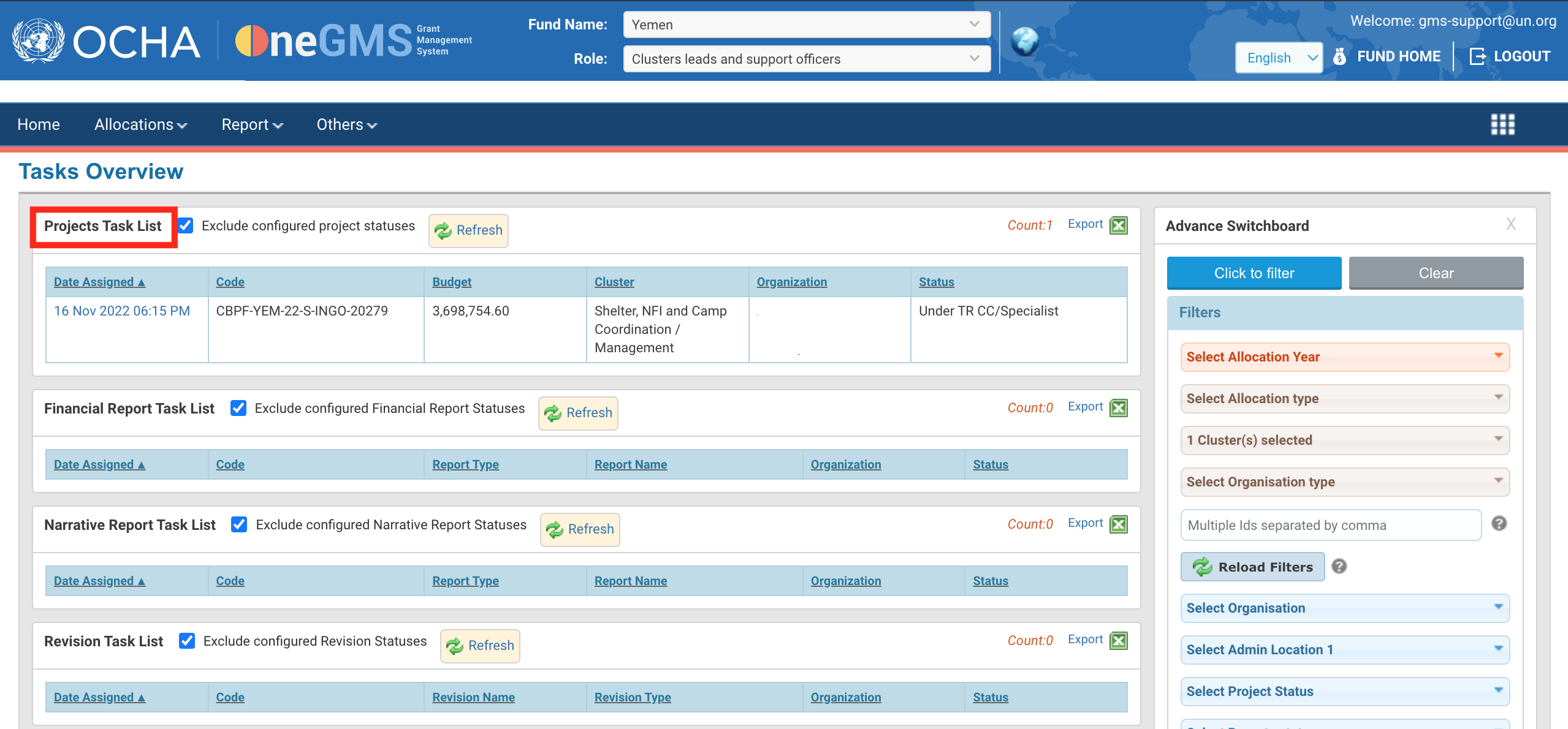The height and width of the screenshot is (729, 1568).
Task: Open the English language dropdown
Action: click(x=1279, y=58)
